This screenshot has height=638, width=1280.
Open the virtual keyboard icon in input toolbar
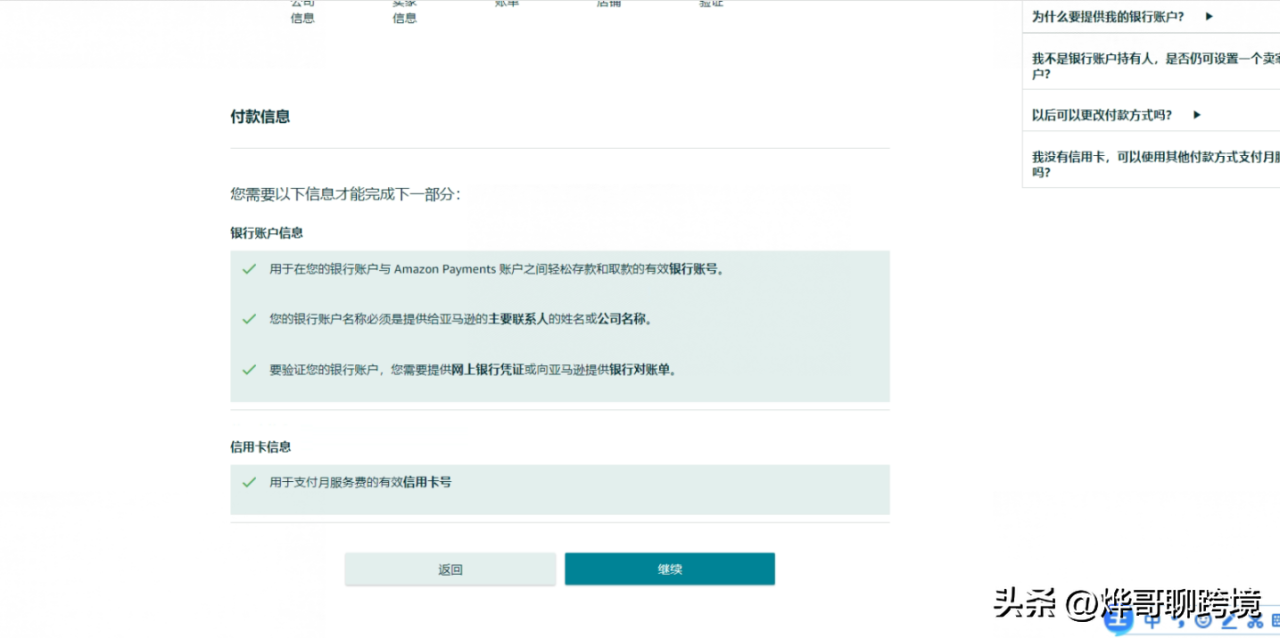[x=1277, y=620]
